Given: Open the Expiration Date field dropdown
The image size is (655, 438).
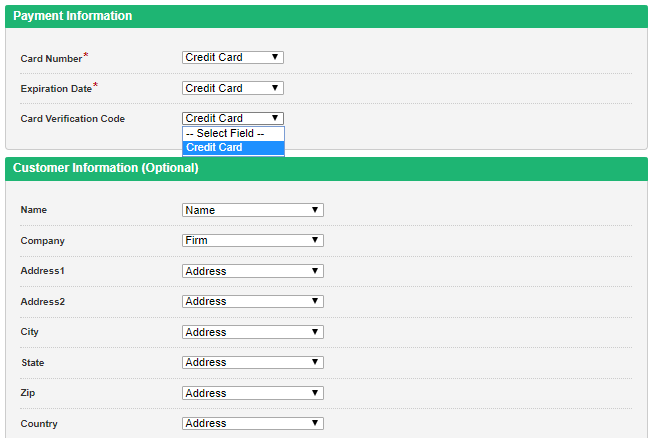Looking at the screenshot, I should coord(233,88).
